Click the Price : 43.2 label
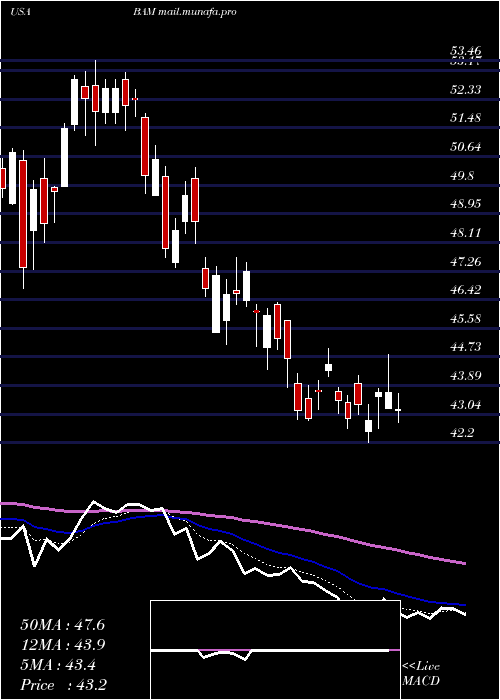This screenshot has width=500, height=700. 63,685
